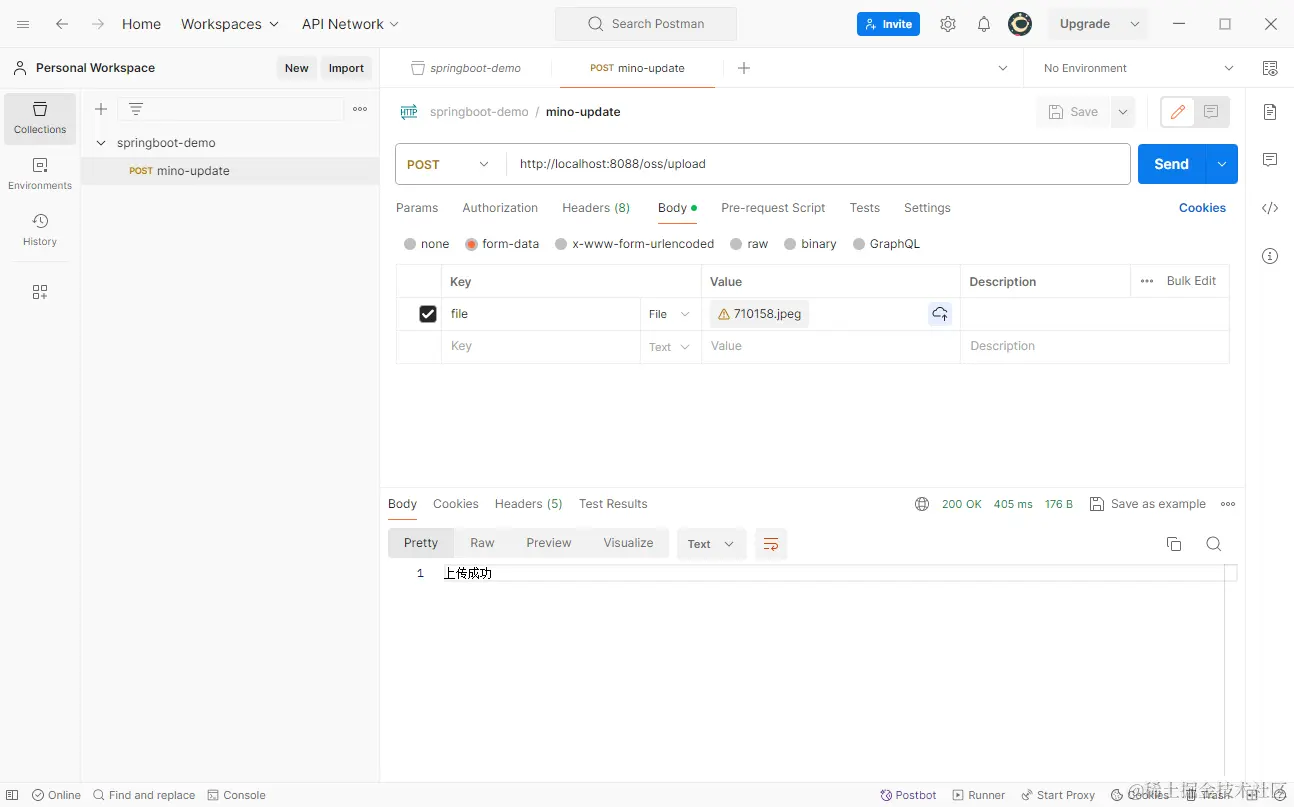Open the Tests tab
This screenshot has height=807, width=1294.
pos(865,208)
